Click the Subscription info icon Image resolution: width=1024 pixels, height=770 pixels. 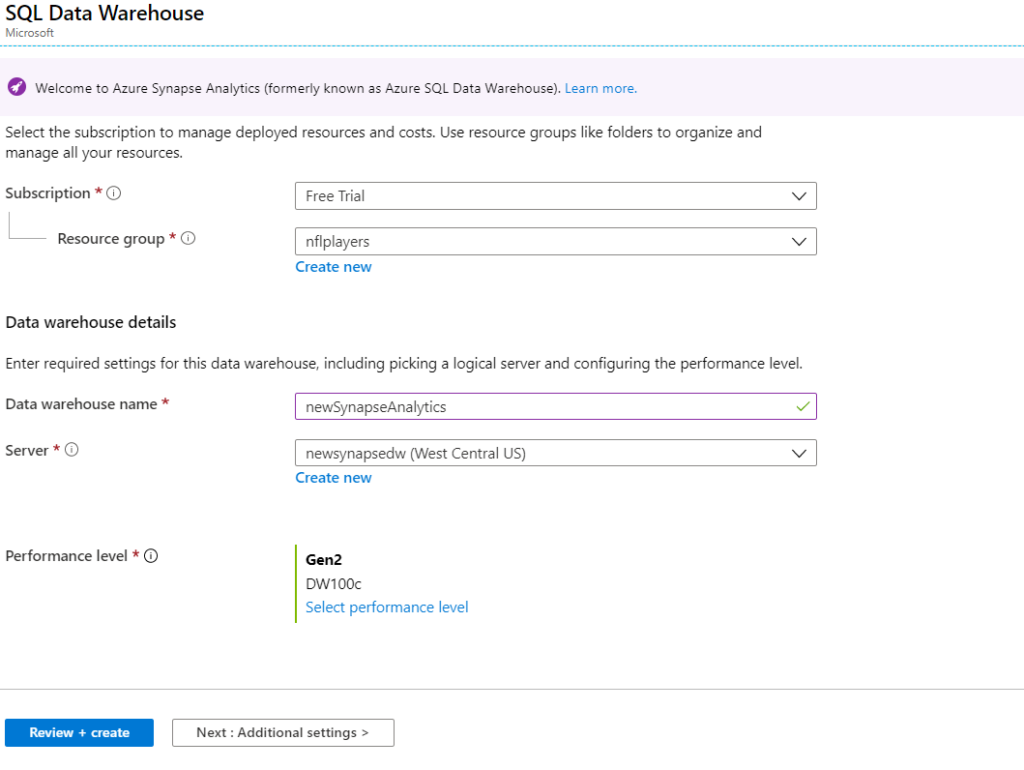click(x=114, y=193)
